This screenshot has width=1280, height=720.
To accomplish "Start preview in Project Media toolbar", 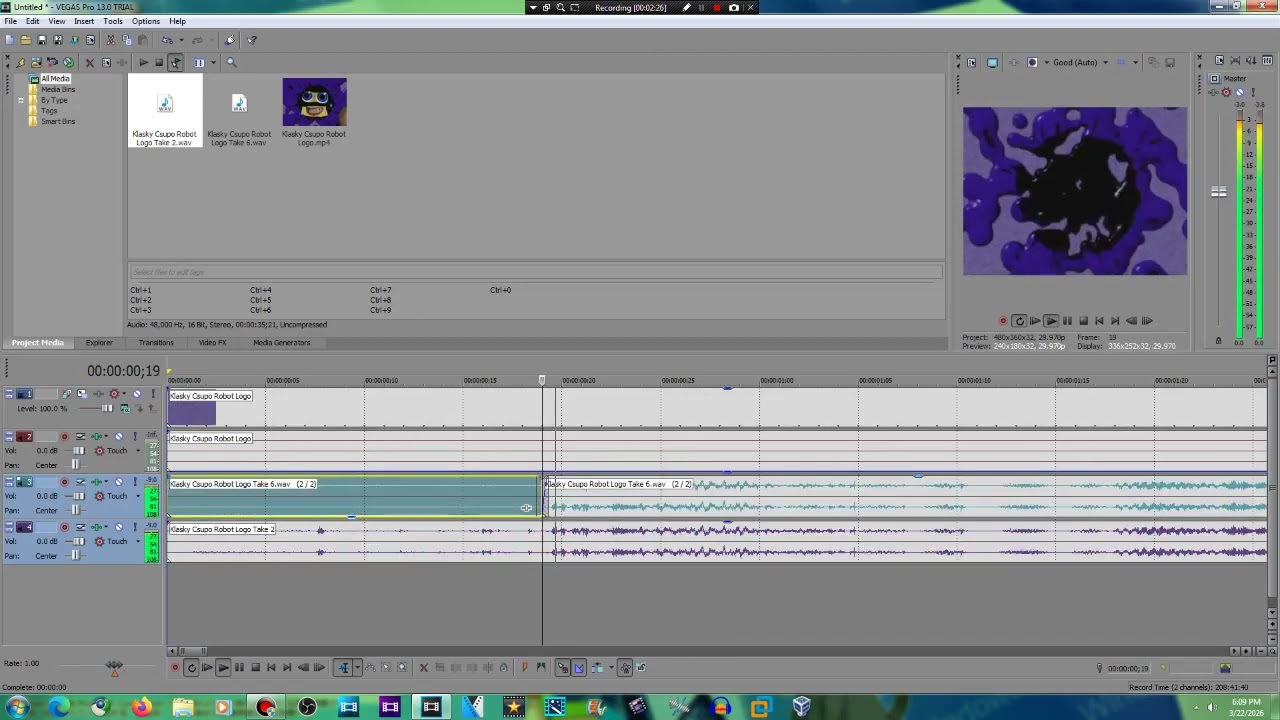I will tap(143, 62).
